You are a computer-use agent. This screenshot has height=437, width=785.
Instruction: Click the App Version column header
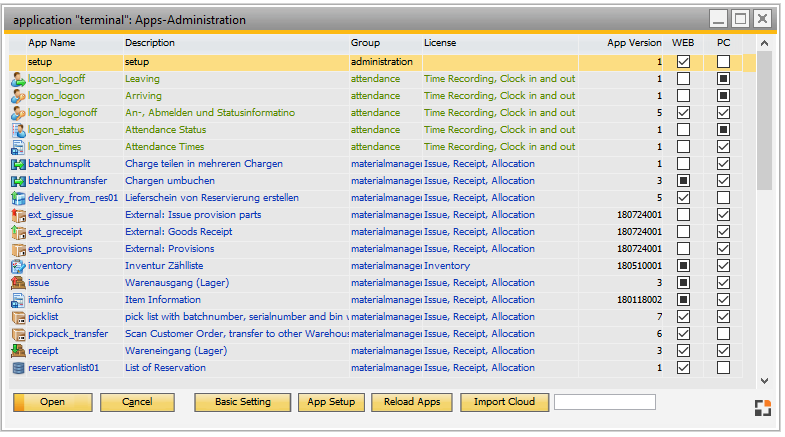point(634,44)
